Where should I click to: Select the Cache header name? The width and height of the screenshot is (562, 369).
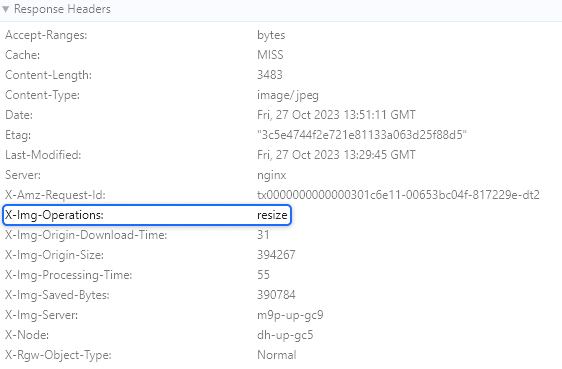point(23,55)
